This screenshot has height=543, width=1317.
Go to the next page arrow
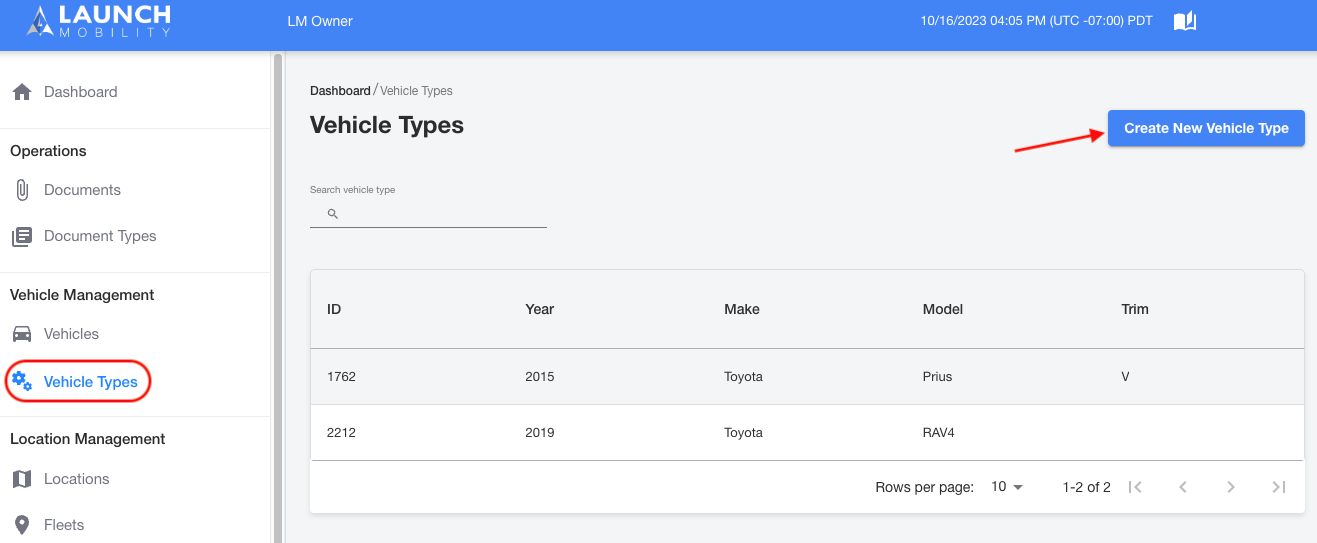pyautogui.click(x=1231, y=487)
